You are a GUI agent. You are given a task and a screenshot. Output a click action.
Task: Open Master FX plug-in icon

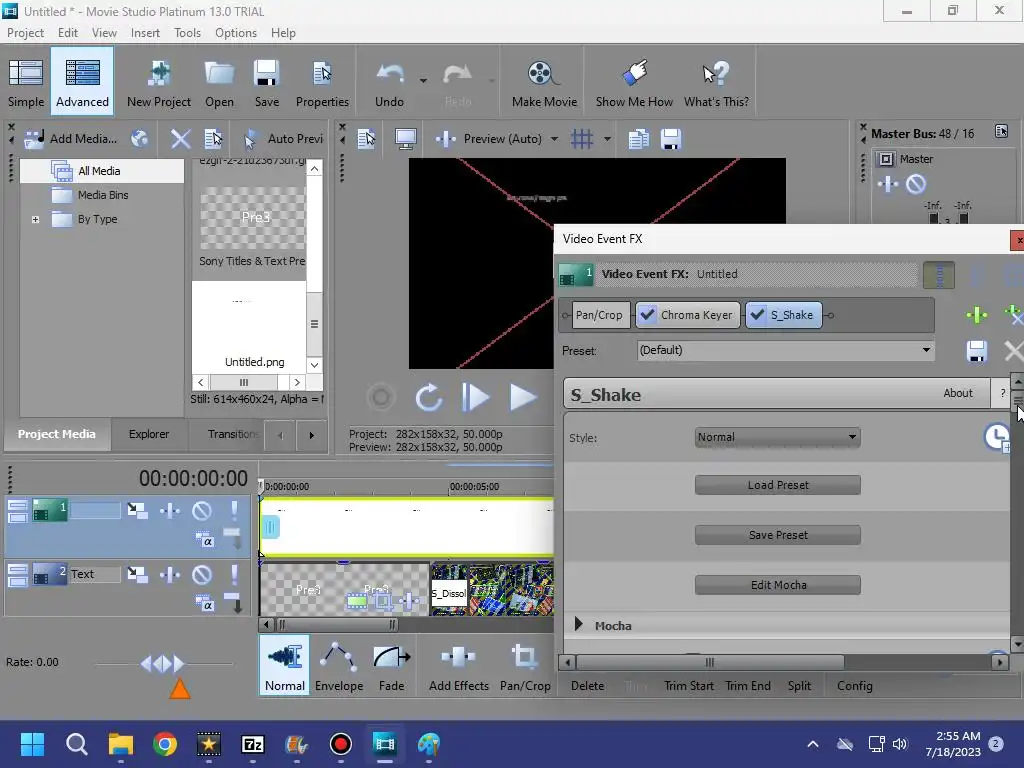coord(888,184)
